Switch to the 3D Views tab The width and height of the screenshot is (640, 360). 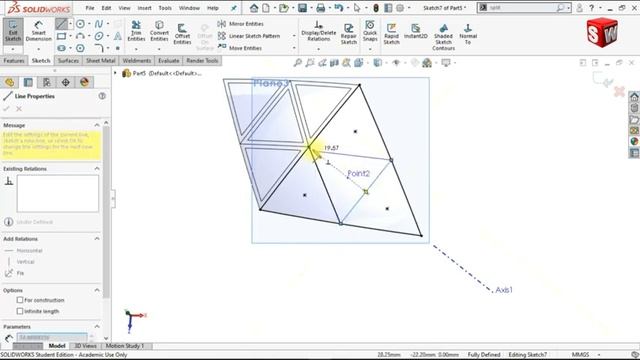pyautogui.click(x=85, y=346)
